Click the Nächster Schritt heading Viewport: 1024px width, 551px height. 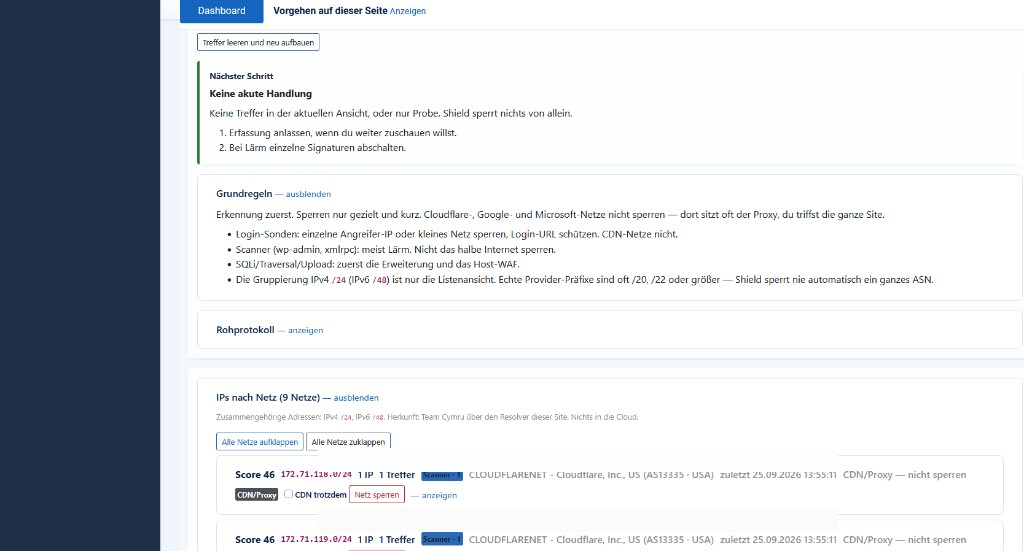pyautogui.click(x=241, y=76)
